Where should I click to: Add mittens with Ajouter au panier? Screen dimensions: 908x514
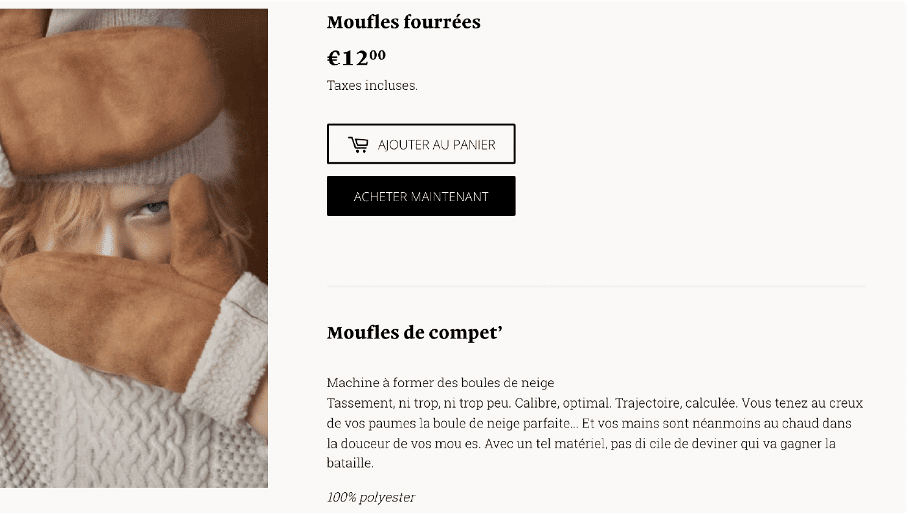click(x=421, y=144)
